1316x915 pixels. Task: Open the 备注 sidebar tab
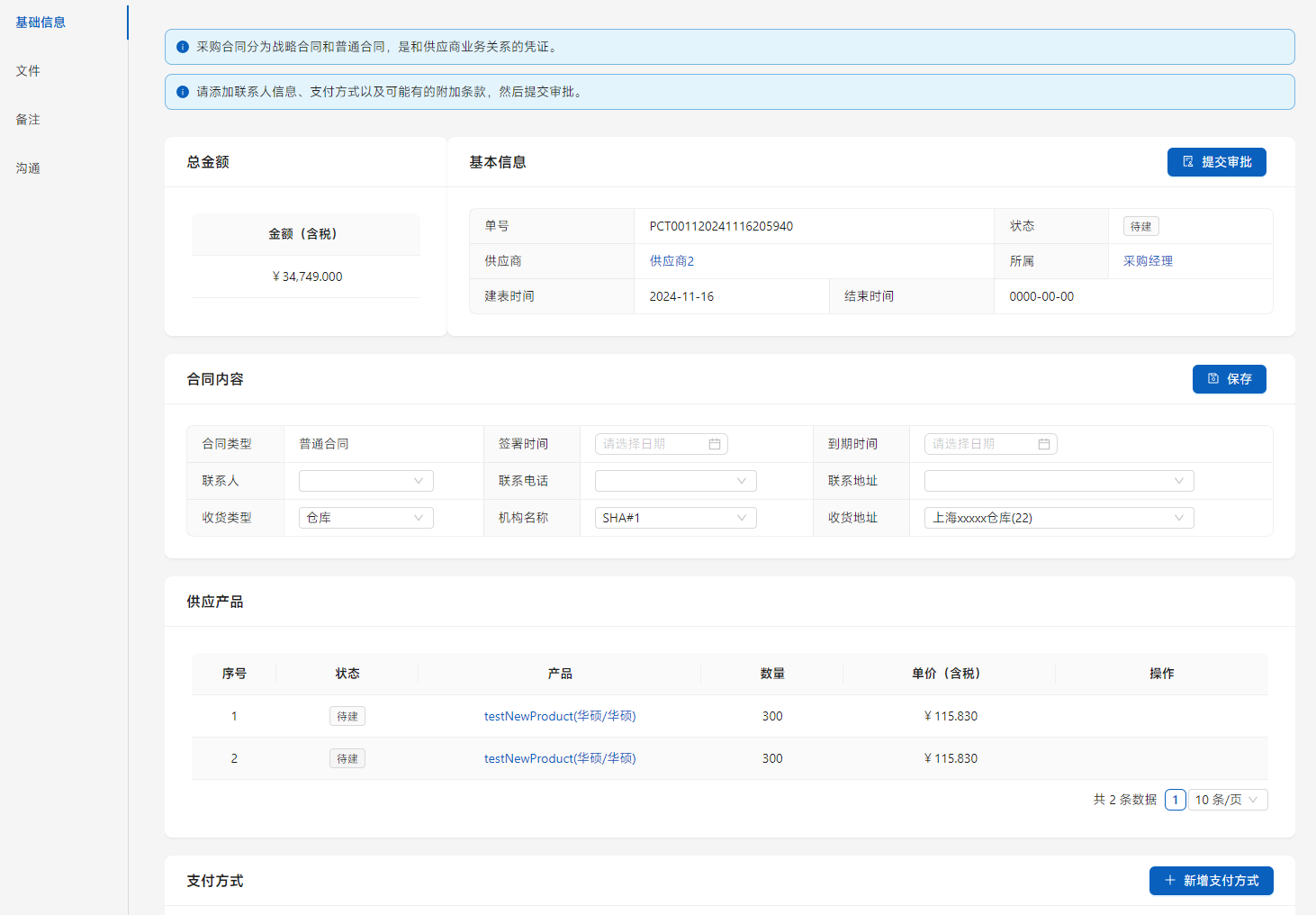point(28,120)
